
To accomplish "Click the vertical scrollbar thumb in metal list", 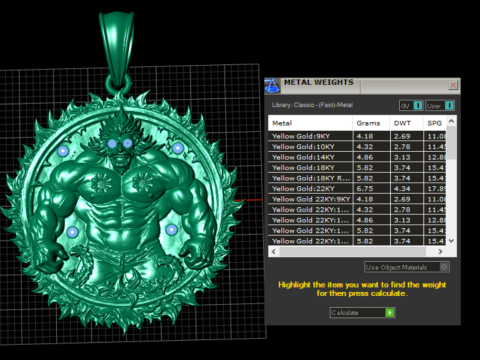I will point(451,143).
